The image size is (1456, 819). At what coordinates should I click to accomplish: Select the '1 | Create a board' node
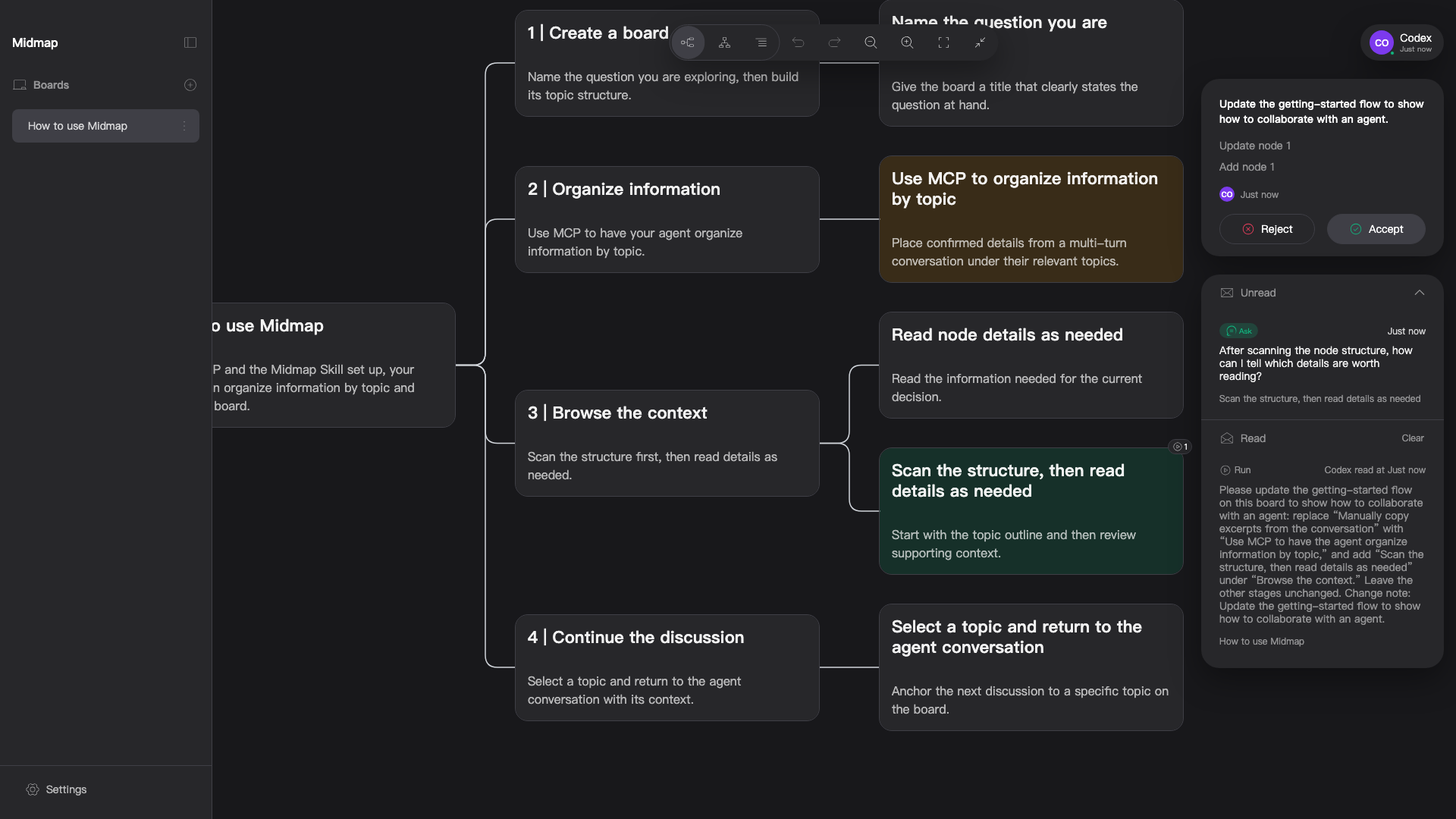click(667, 63)
